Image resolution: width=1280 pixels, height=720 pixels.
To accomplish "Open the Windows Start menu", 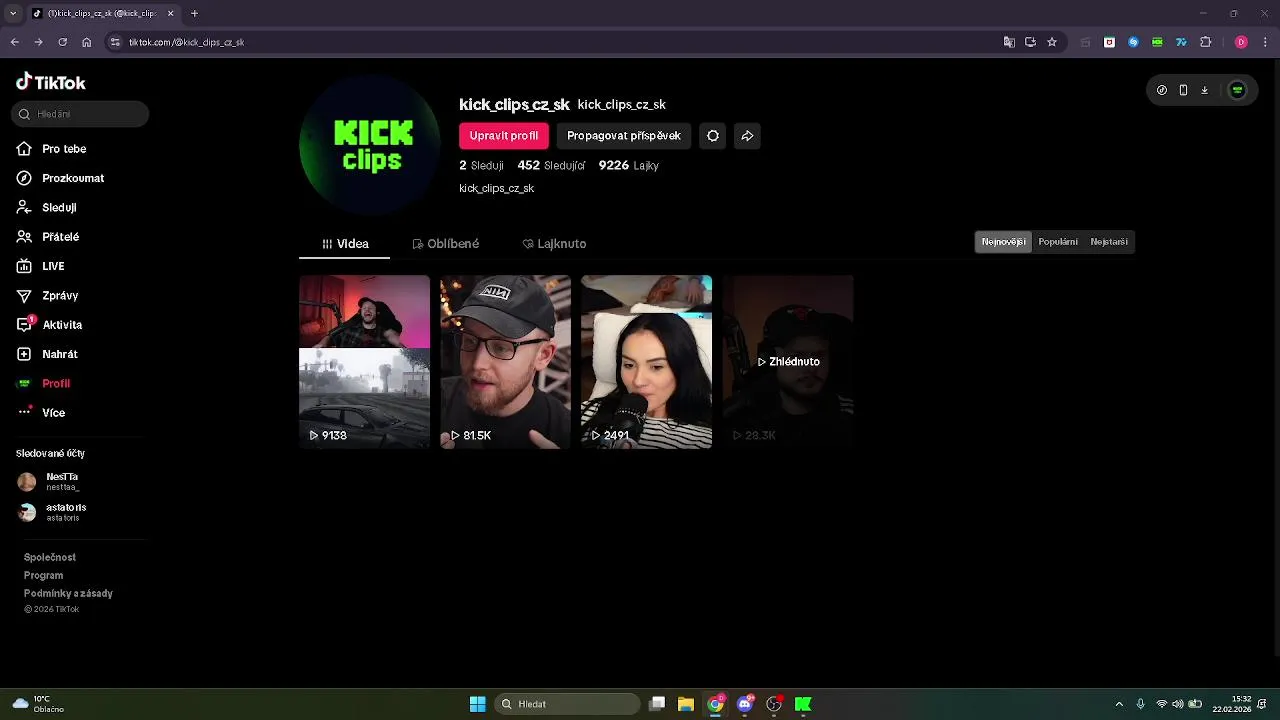I will [478, 704].
